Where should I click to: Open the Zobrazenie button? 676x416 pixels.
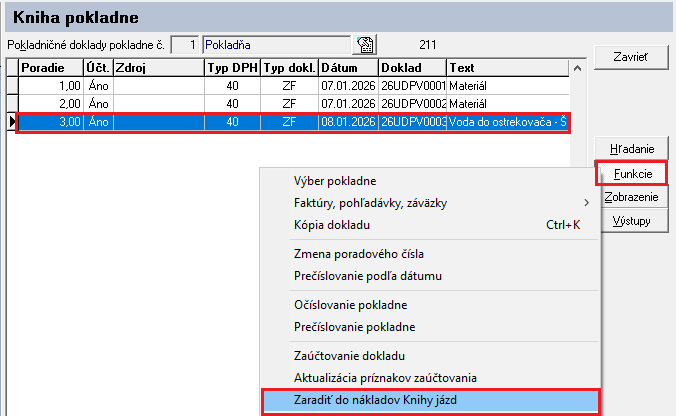(631, 197)
